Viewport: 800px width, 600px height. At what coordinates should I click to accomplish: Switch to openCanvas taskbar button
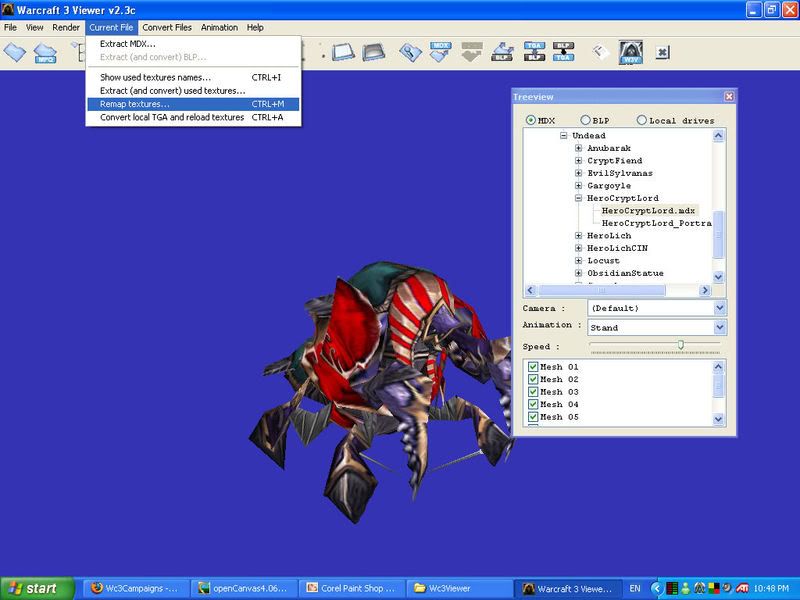243,588
